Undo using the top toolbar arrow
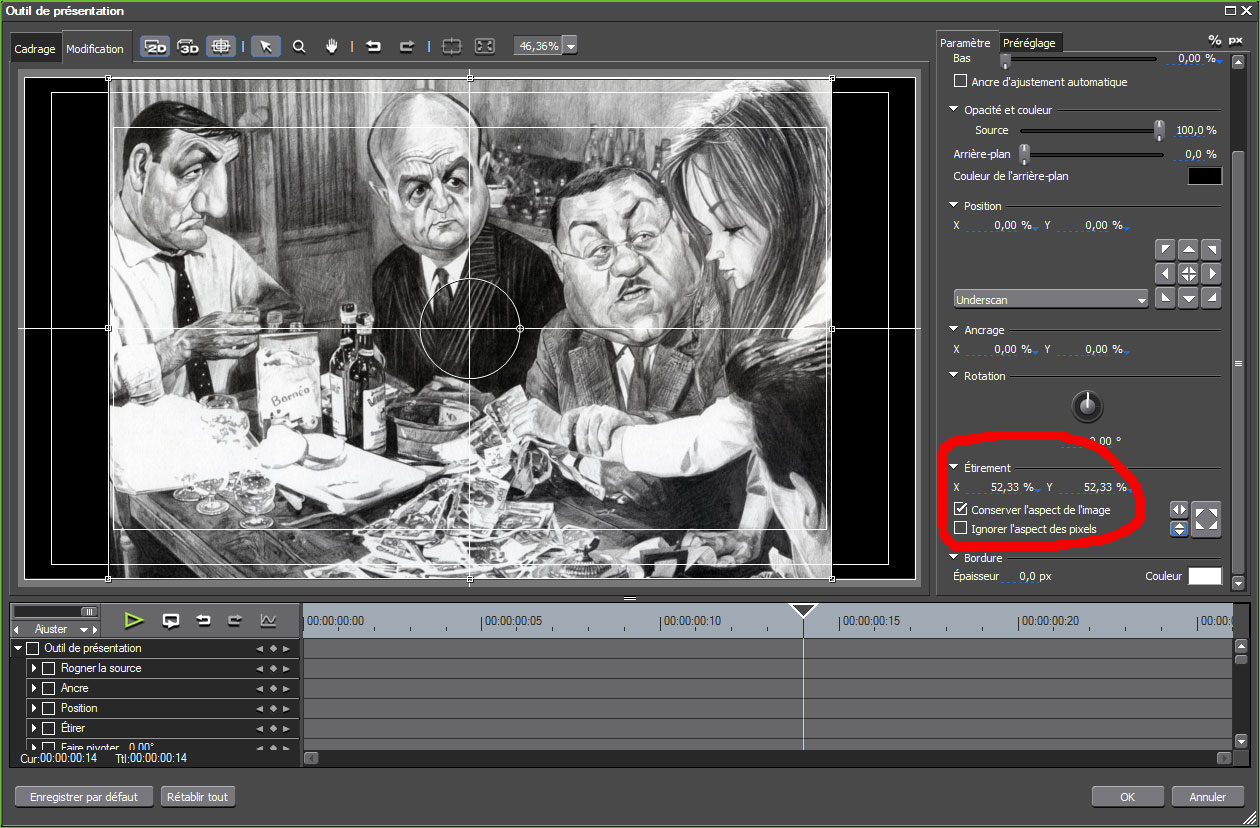Viewport: 1260px width, 828px height. pos(373,46)
